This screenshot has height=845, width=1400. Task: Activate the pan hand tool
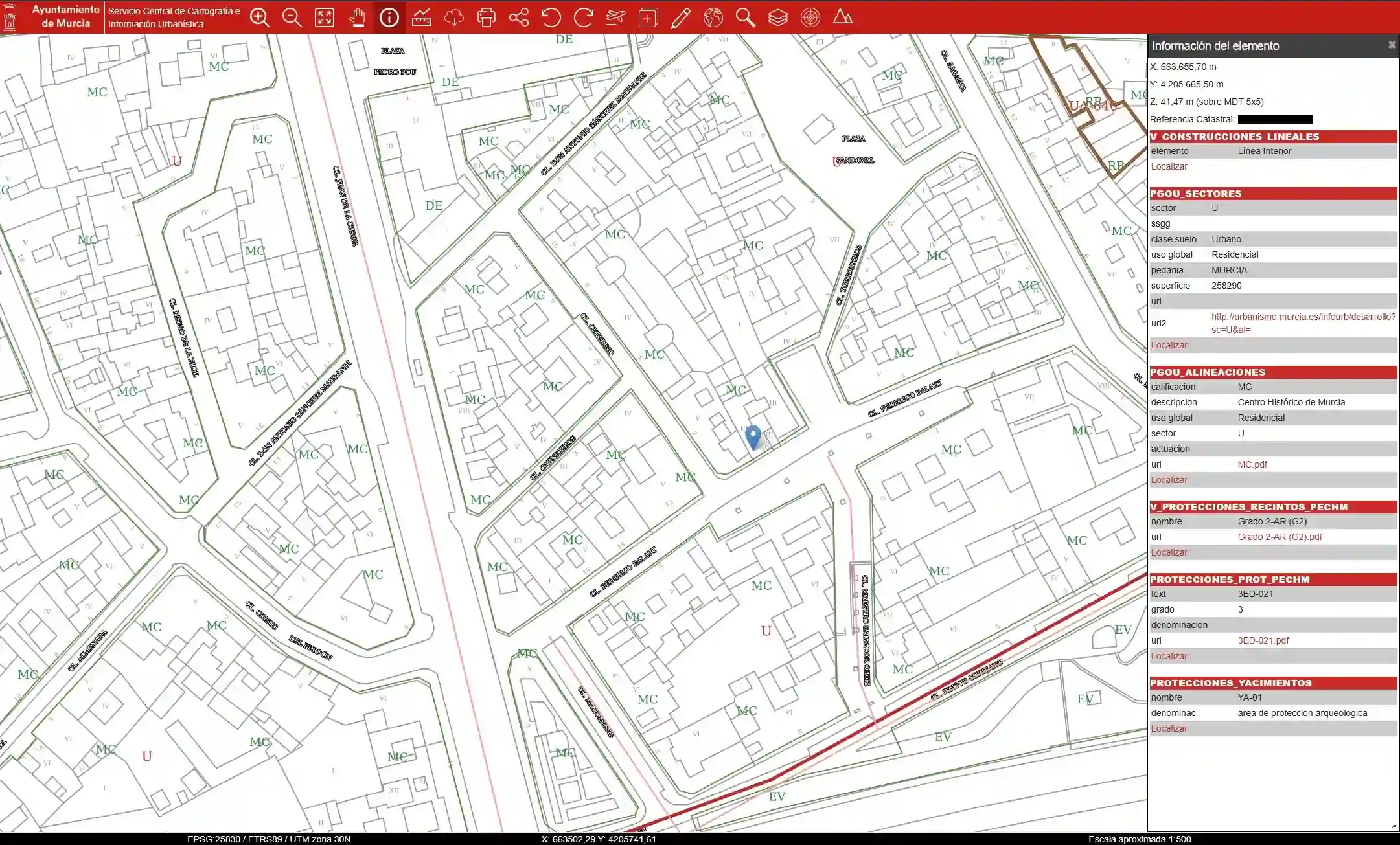(x=357, y=17)
